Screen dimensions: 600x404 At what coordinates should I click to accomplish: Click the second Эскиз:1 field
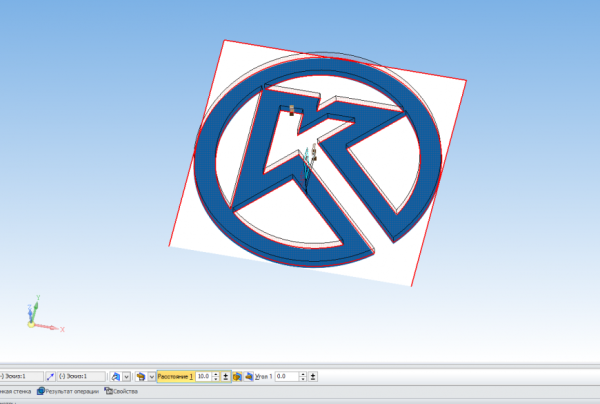tap(82, 376)
